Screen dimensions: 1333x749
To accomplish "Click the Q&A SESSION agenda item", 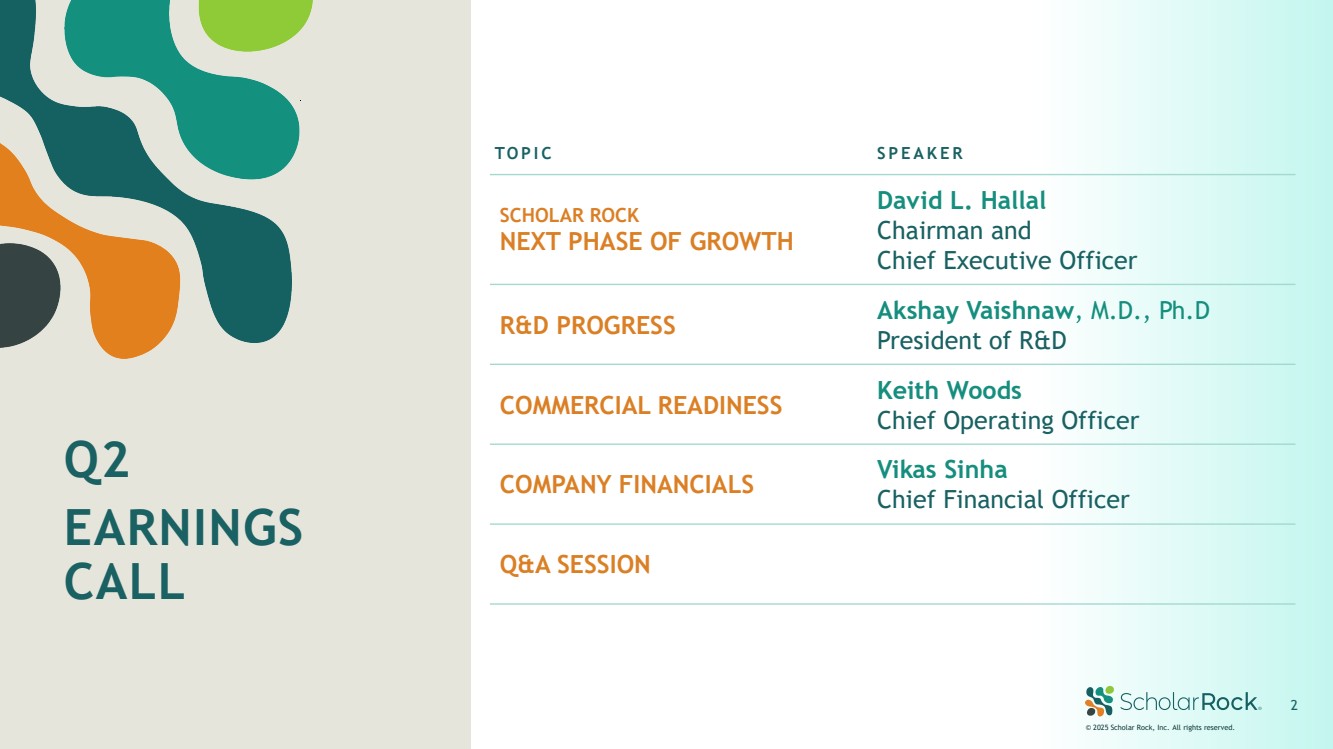I will pos(574,565).
